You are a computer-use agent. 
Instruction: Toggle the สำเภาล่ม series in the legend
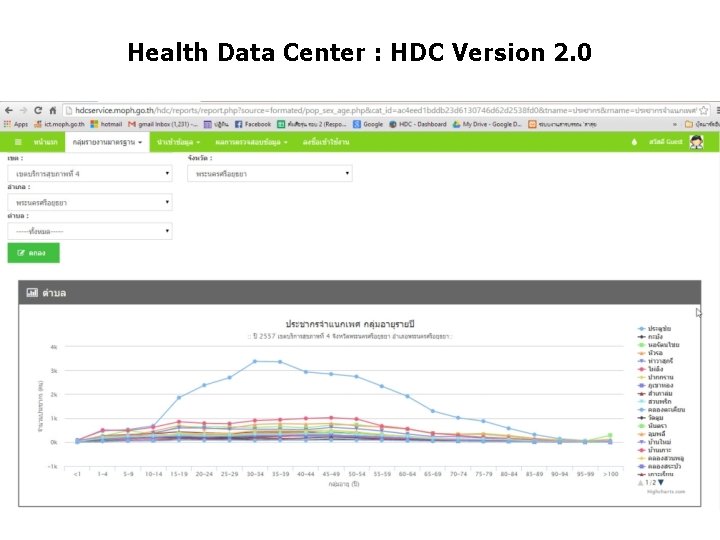[x=655, y=394]
